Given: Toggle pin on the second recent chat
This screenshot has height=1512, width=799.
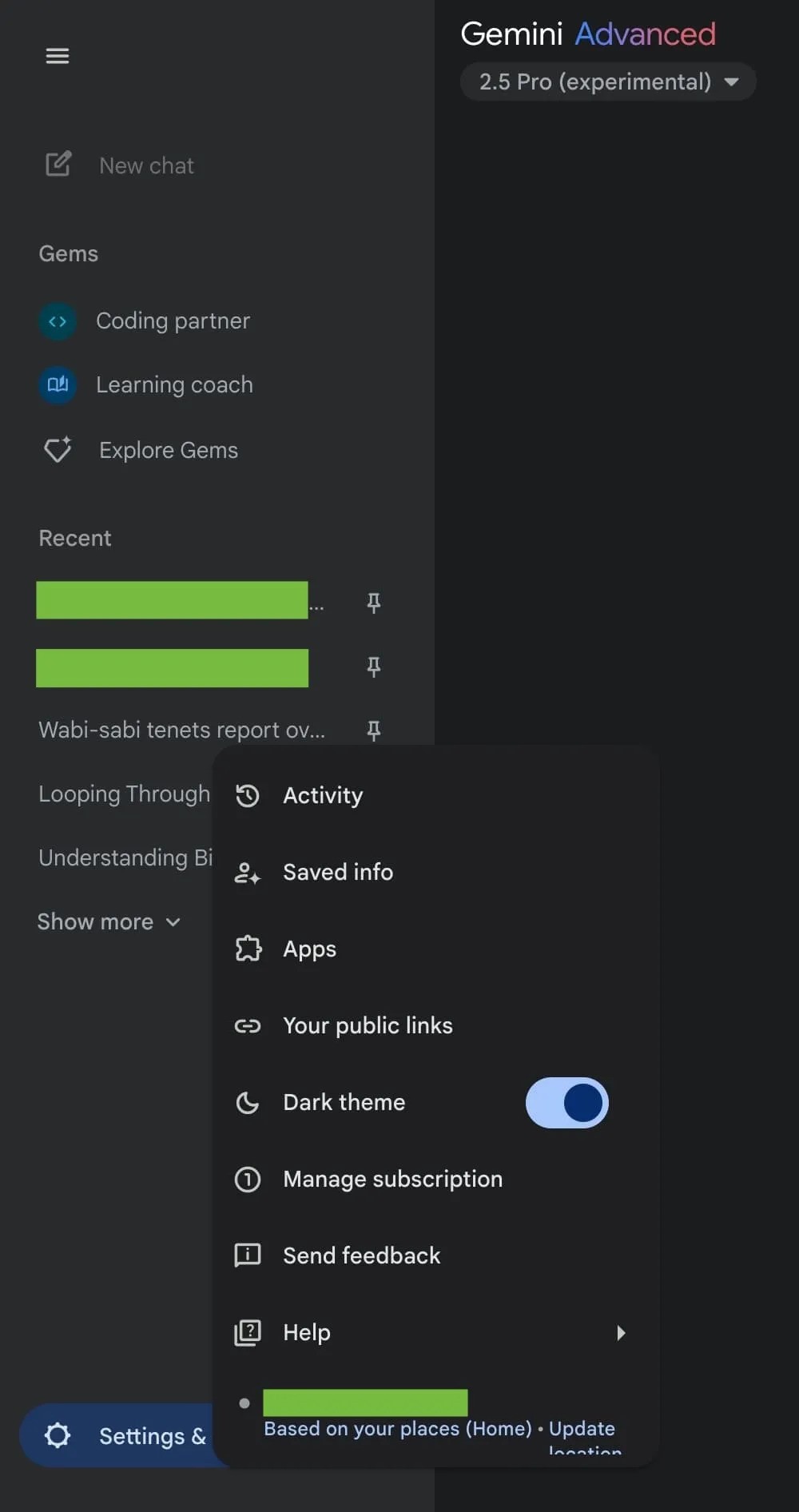Looking at the screenshot, I should tap(373, 666).
